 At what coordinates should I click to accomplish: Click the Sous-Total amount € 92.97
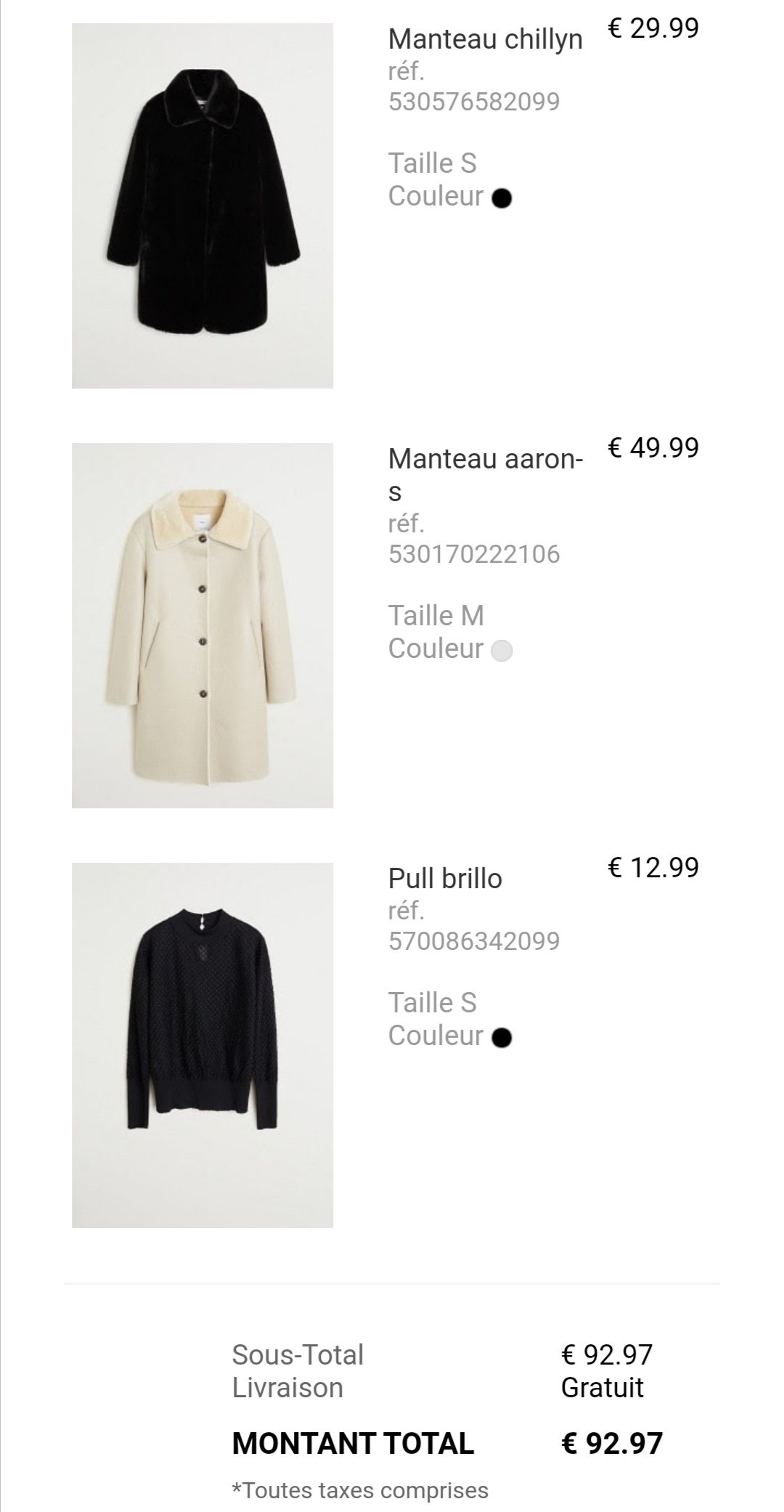607,1354
